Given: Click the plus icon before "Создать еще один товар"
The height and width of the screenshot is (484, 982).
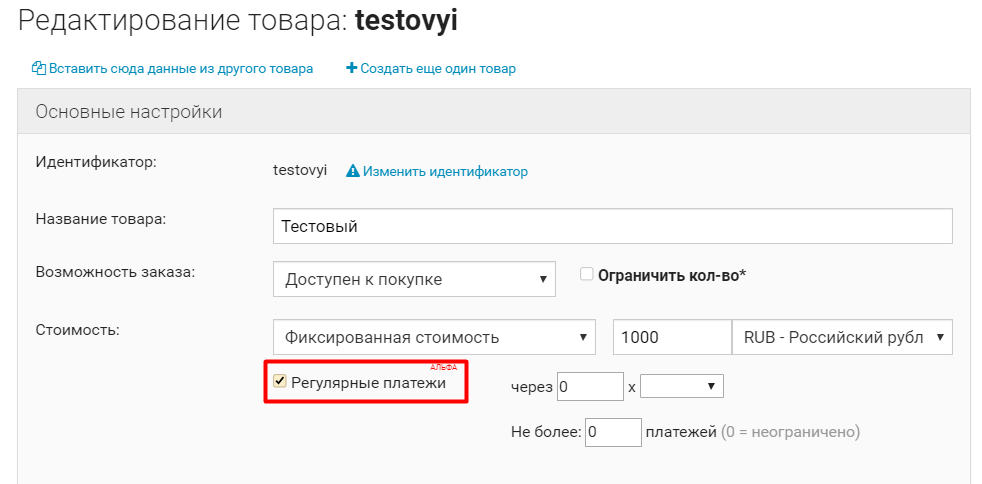Looking at the screenshot, I should [351, 69].
